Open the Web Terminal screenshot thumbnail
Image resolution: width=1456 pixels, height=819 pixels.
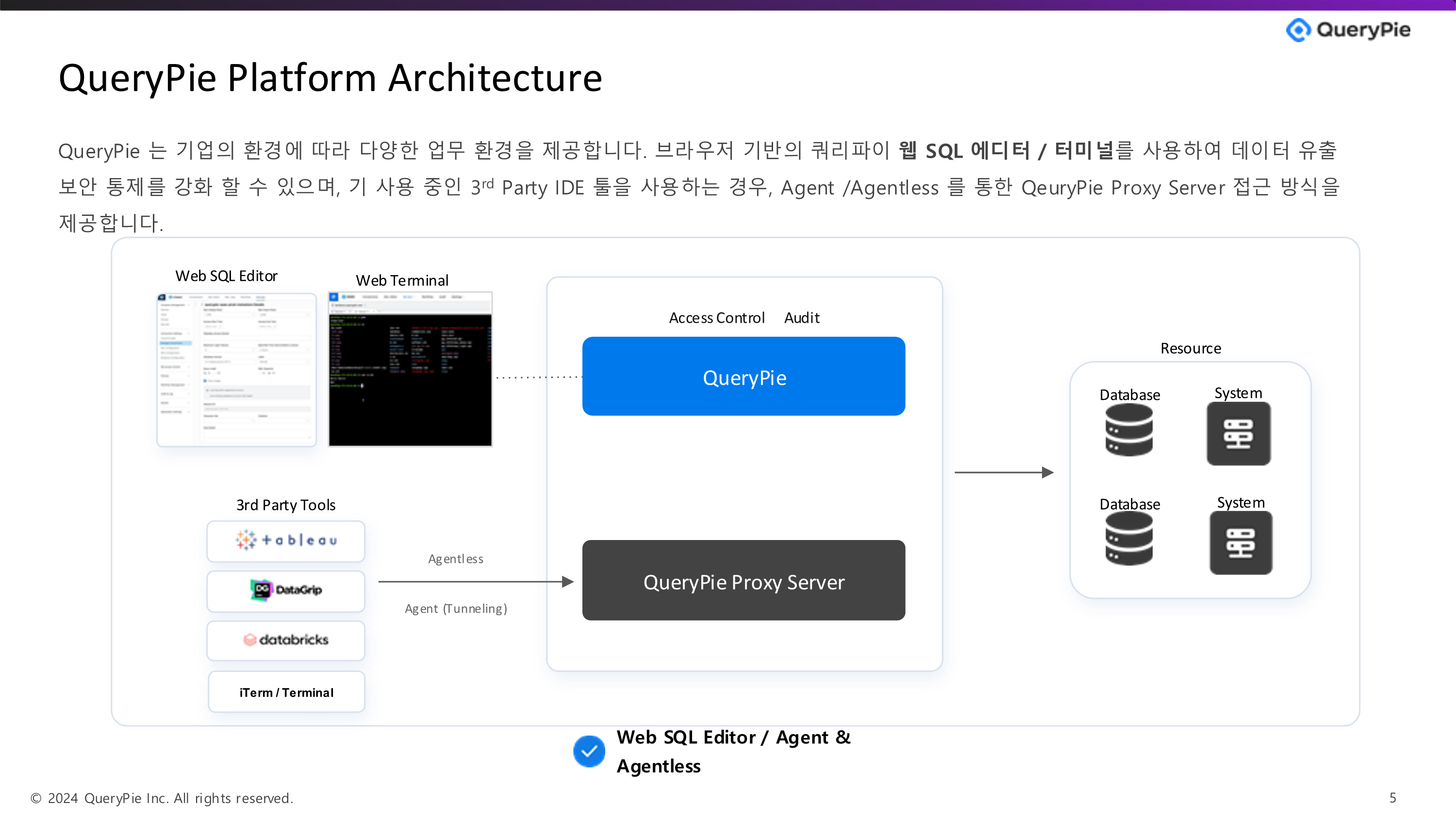(x=410, y=370)
